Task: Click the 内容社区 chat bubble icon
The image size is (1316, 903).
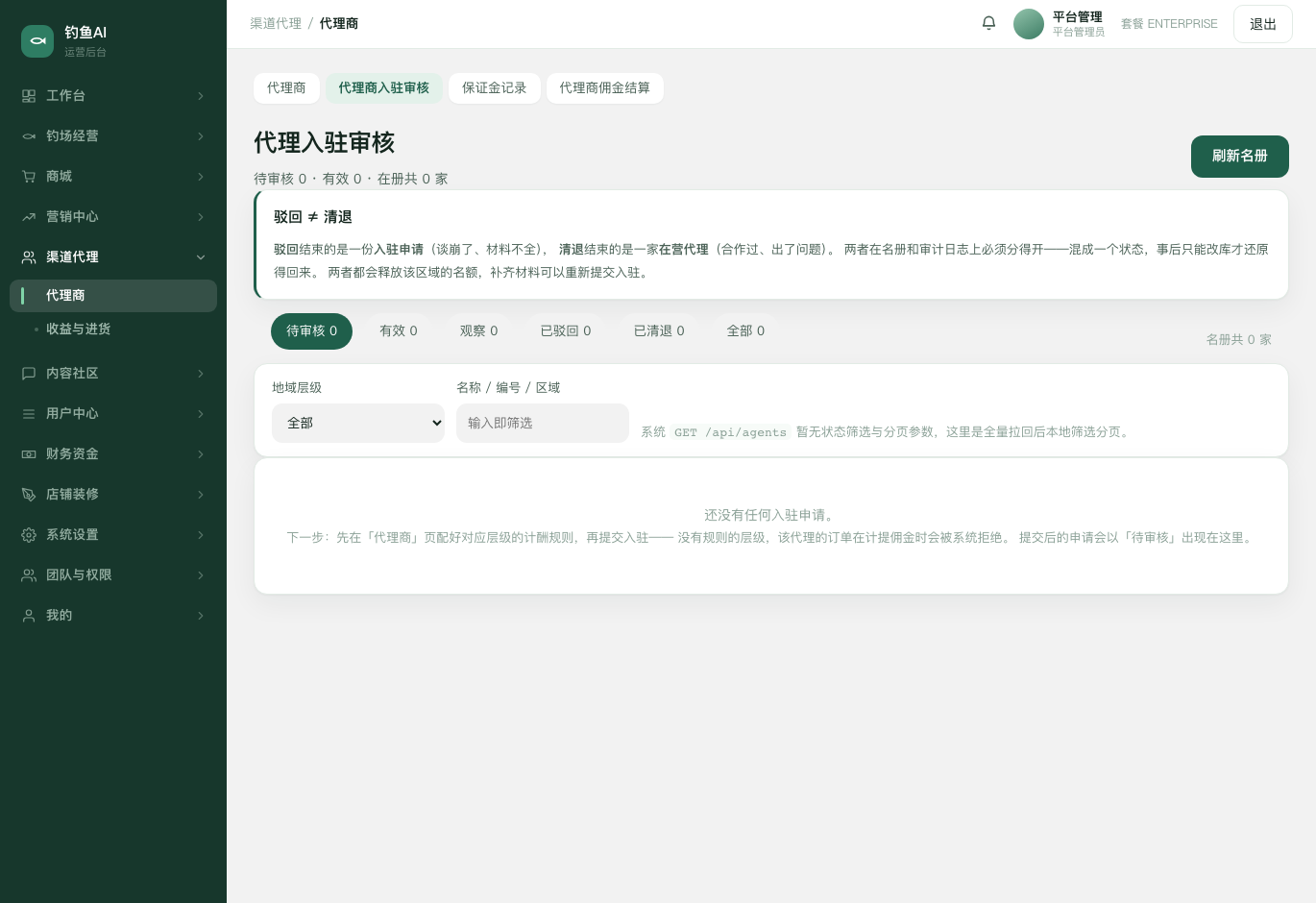Action: pos(29,374)
